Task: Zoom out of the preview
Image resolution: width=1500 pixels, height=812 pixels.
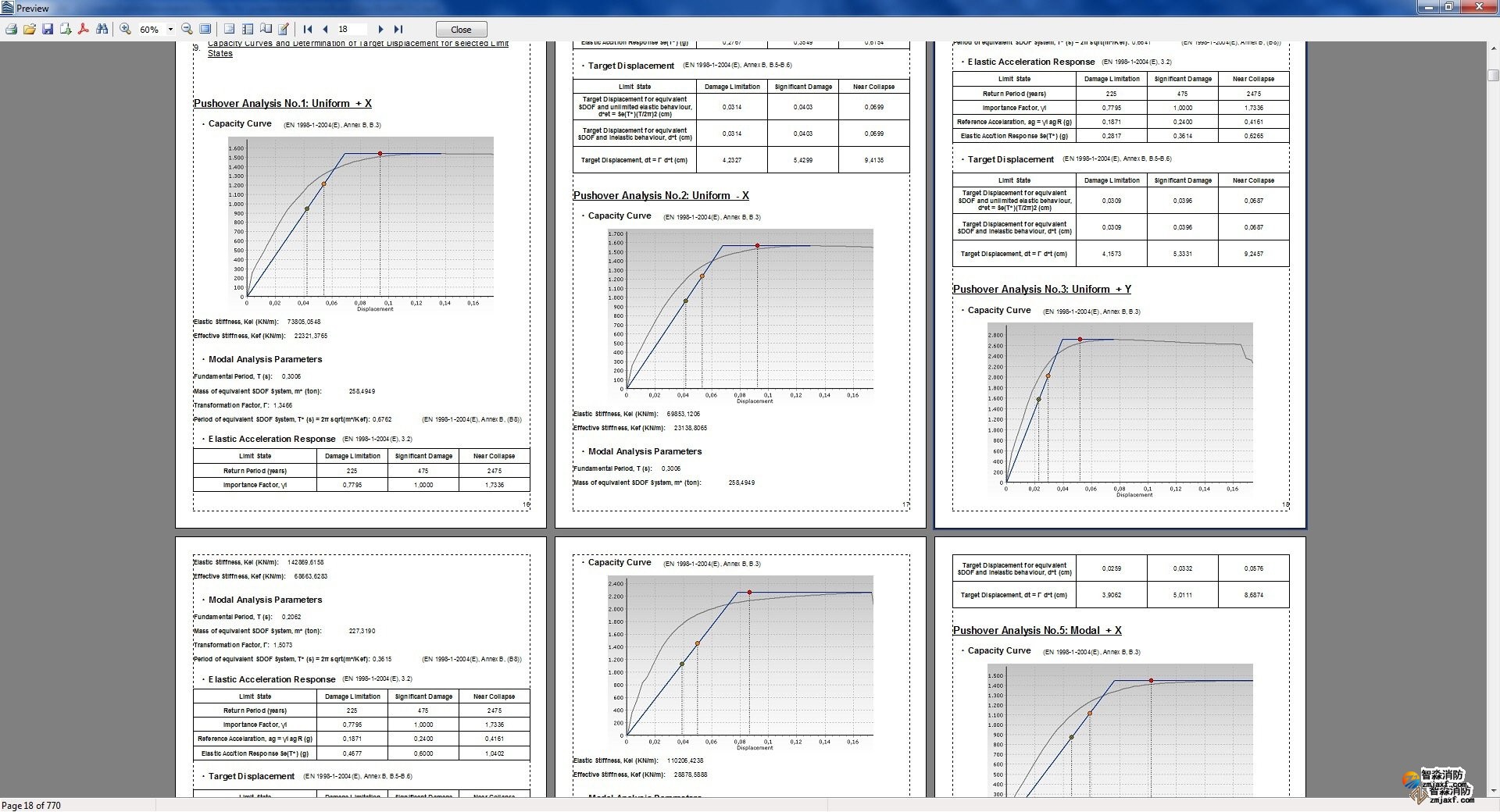Action: coord(187,29)
